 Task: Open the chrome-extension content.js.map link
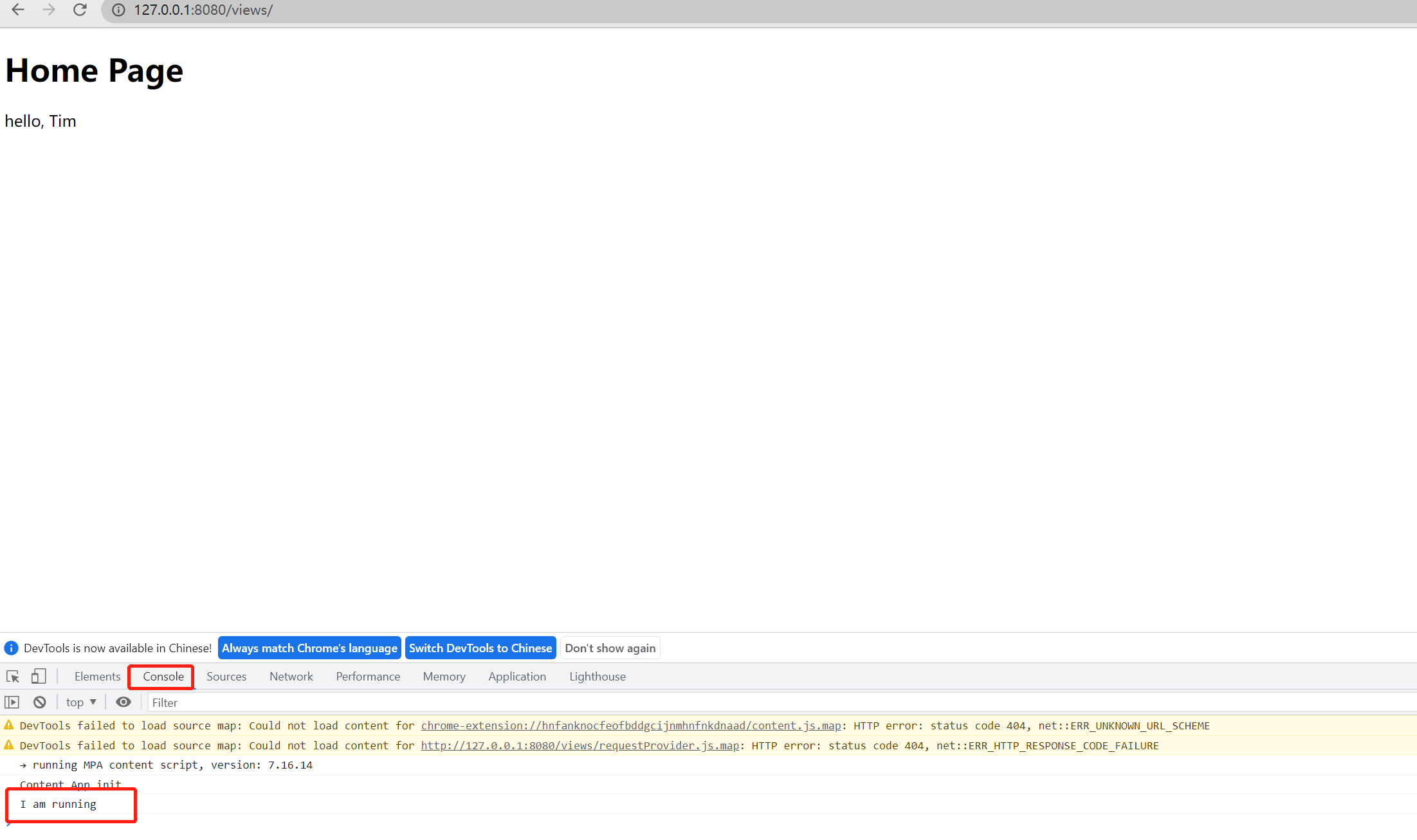631,726
